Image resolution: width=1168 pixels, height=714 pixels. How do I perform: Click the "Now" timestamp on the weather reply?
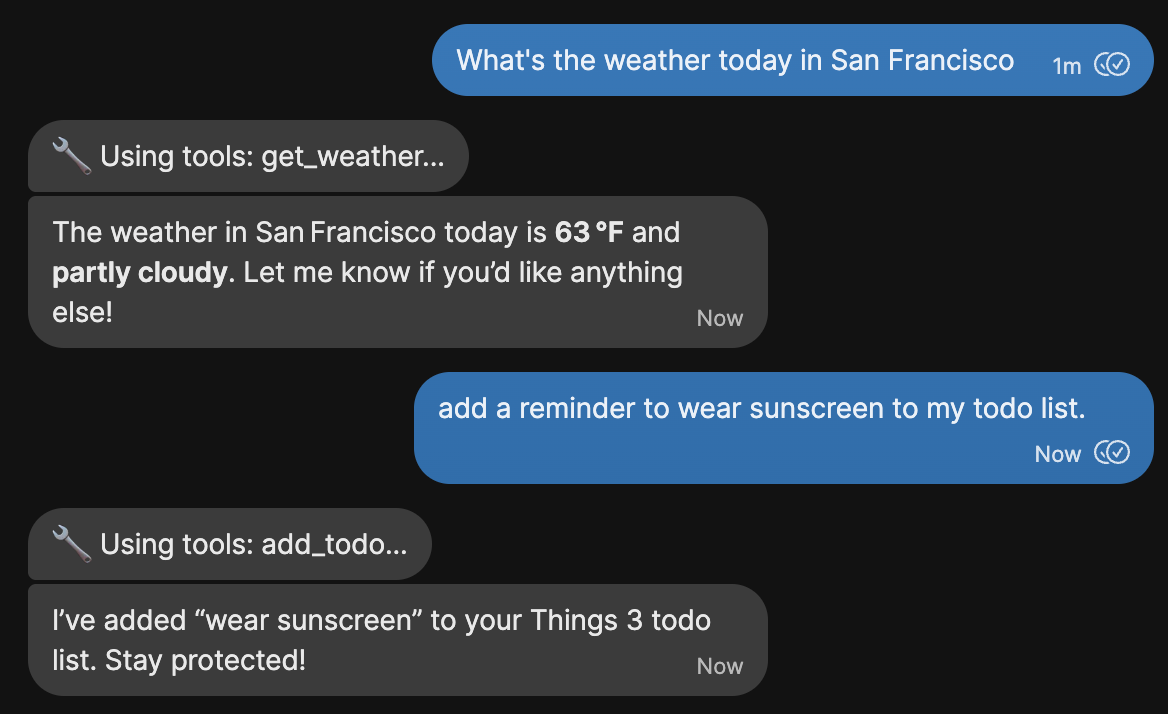pos(720,318)
